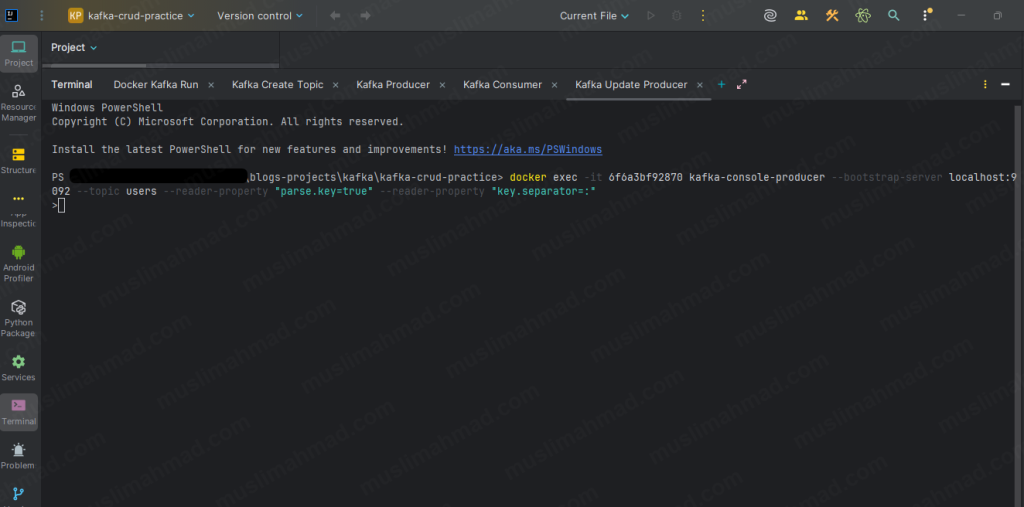Open Search Everywhere magnifier
This screenshot has height=507, width=1024.
tap(893, 16)
